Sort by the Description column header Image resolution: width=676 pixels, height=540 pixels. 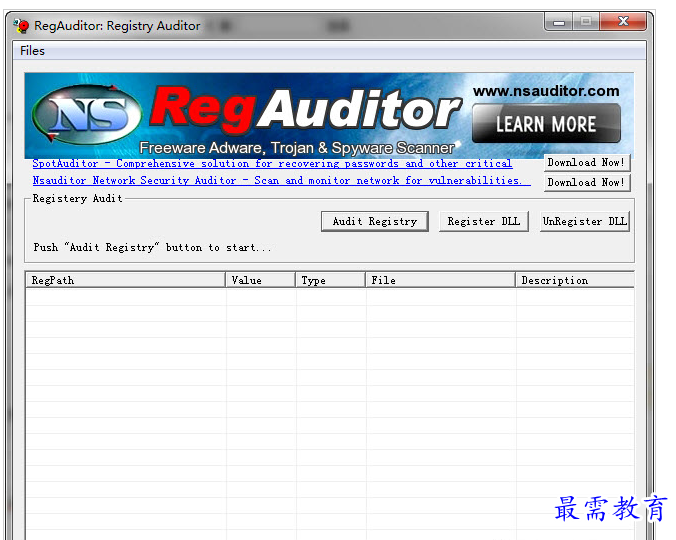click(575, 280)
